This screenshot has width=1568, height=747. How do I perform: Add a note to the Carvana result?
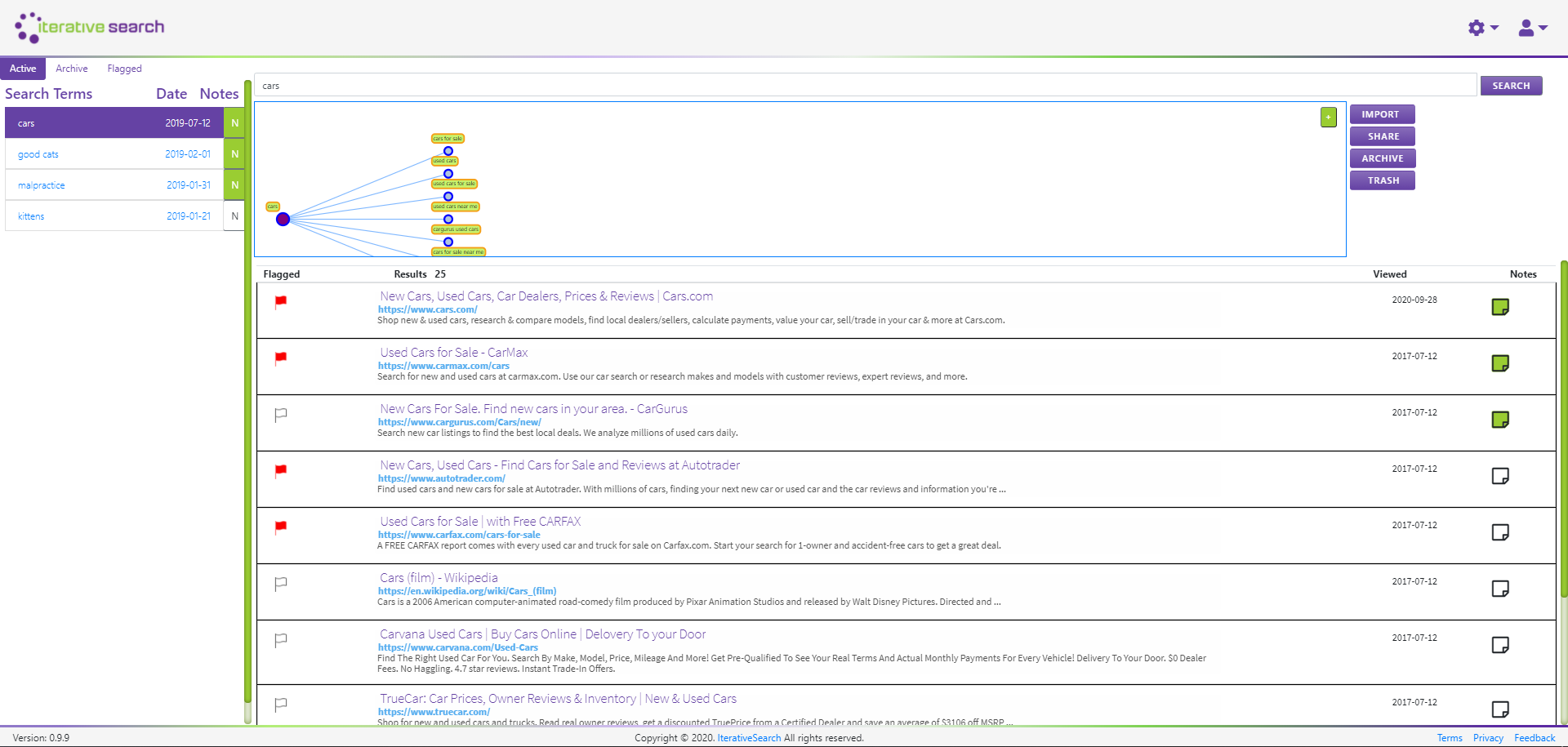(x=1500, y=645)
